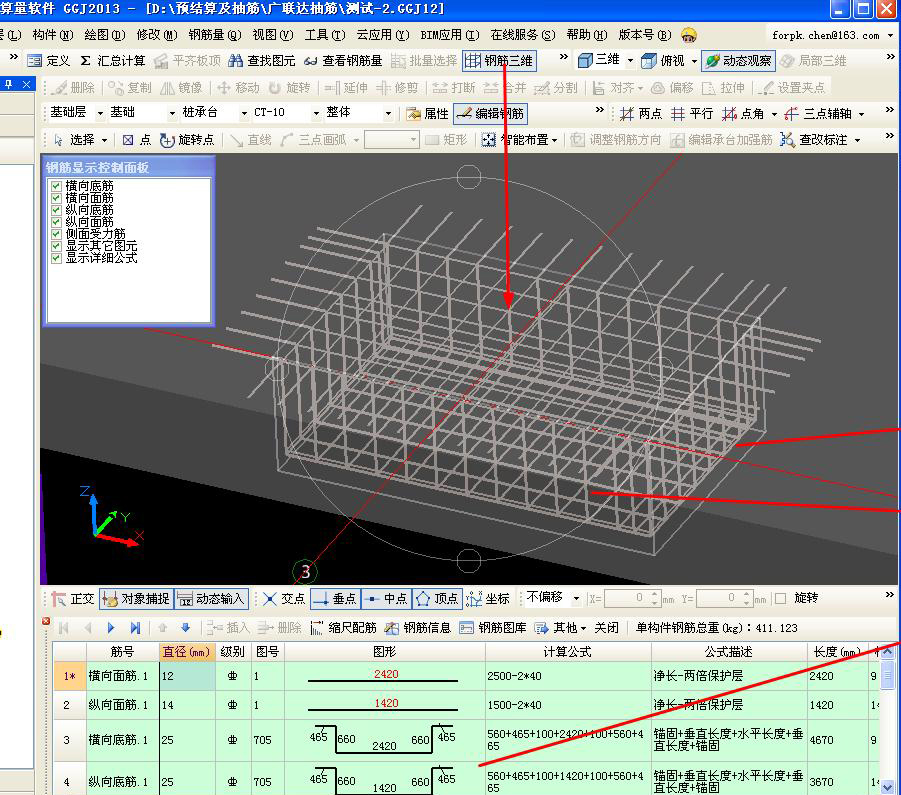Uncheck 显示其它图元 checkbox

(56, 246)
